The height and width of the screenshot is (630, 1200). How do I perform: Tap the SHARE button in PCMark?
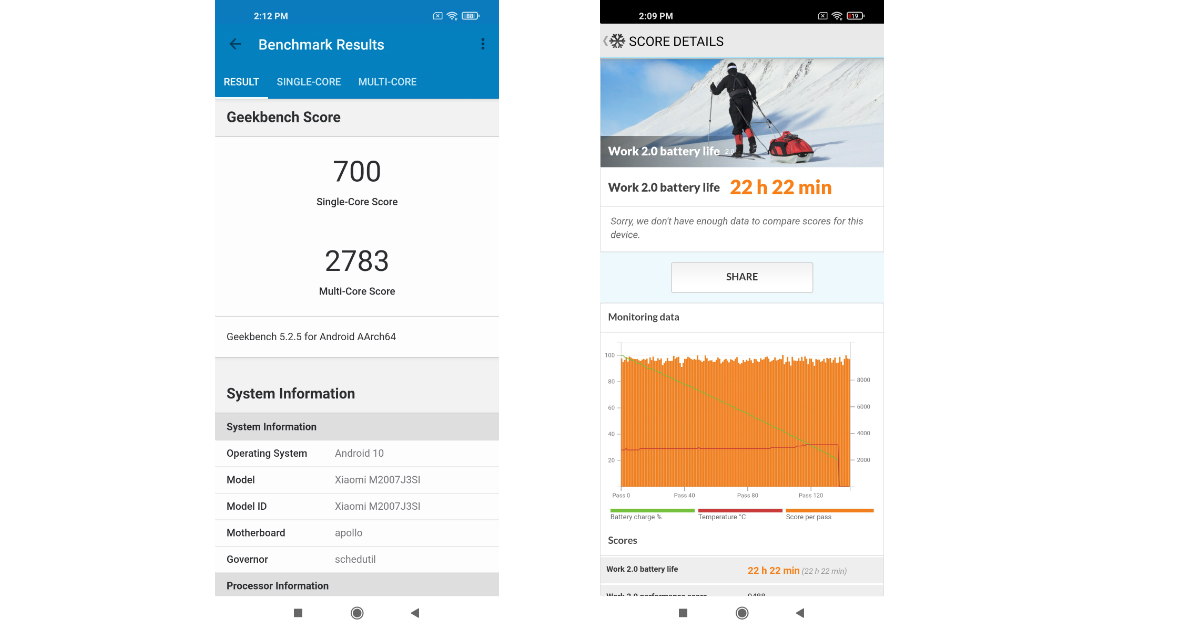click(742, 277)
